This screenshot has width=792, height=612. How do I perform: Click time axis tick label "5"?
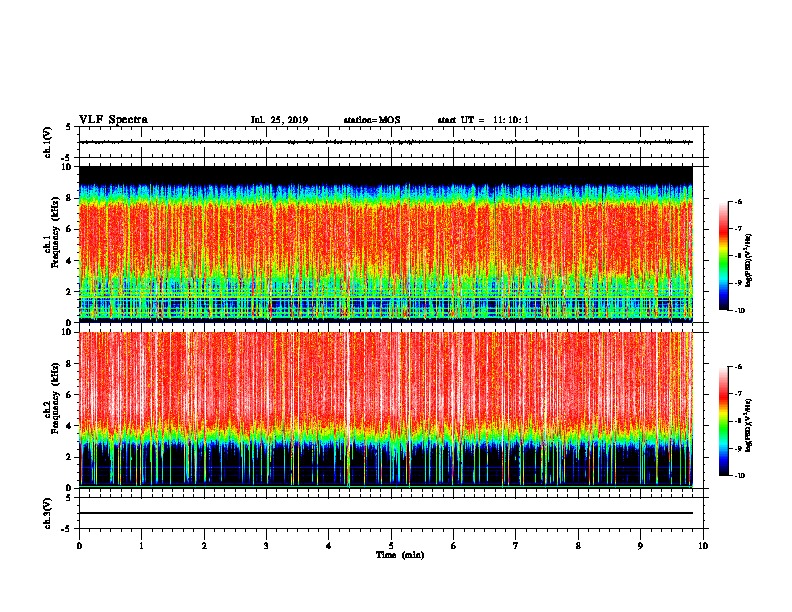click(391, 546)
